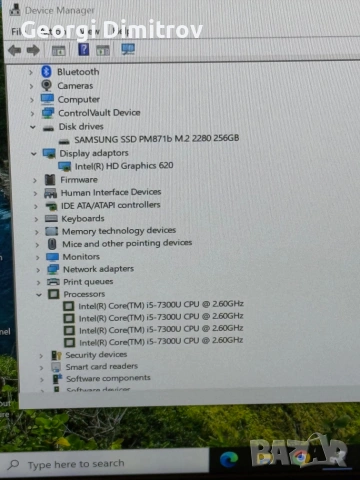This screenshot has height=480, width=360.
Task: Select the ControlVault Device label
Action: (99, 113)
